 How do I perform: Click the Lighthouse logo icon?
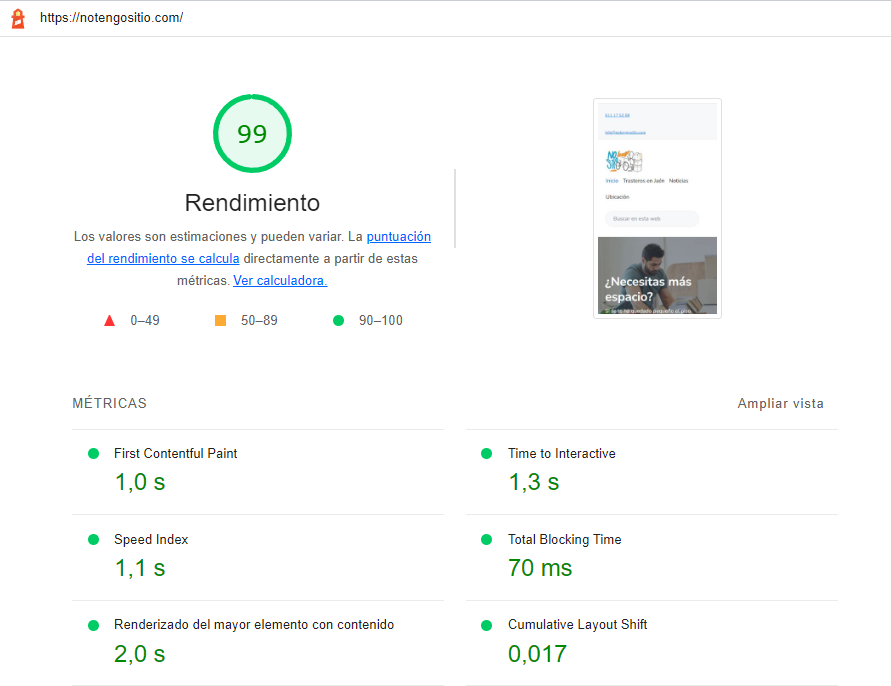coord(18,18)
